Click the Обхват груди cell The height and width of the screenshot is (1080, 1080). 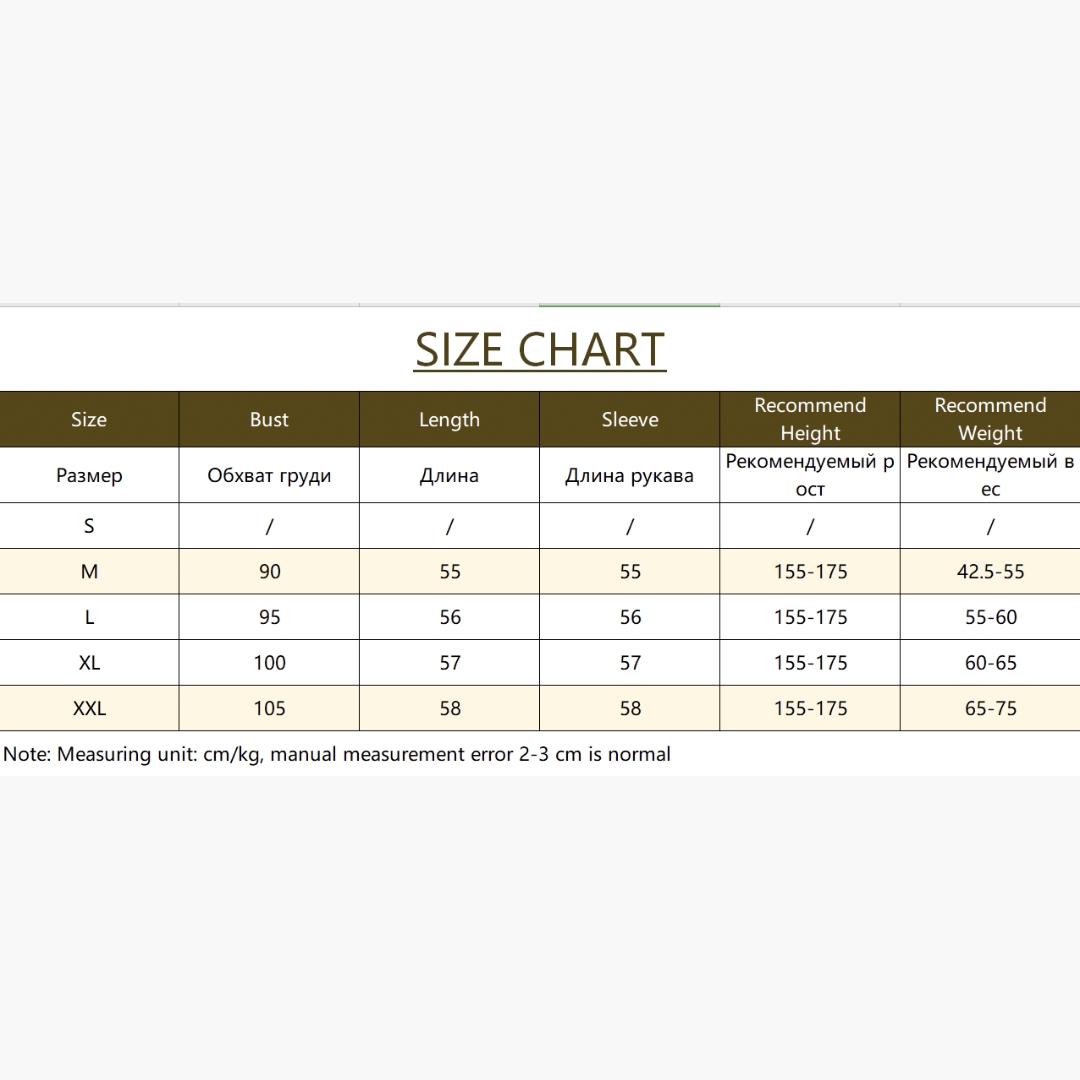[x=269, y=475]
